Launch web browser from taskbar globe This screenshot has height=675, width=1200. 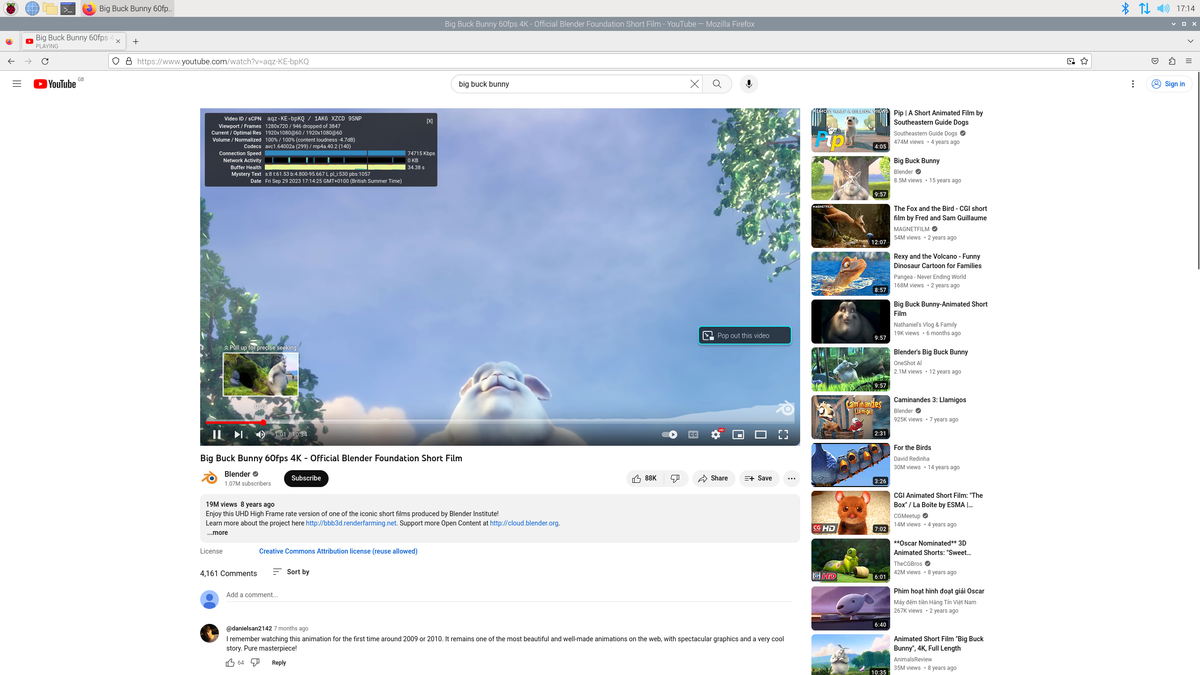click(x=32, y=8)
